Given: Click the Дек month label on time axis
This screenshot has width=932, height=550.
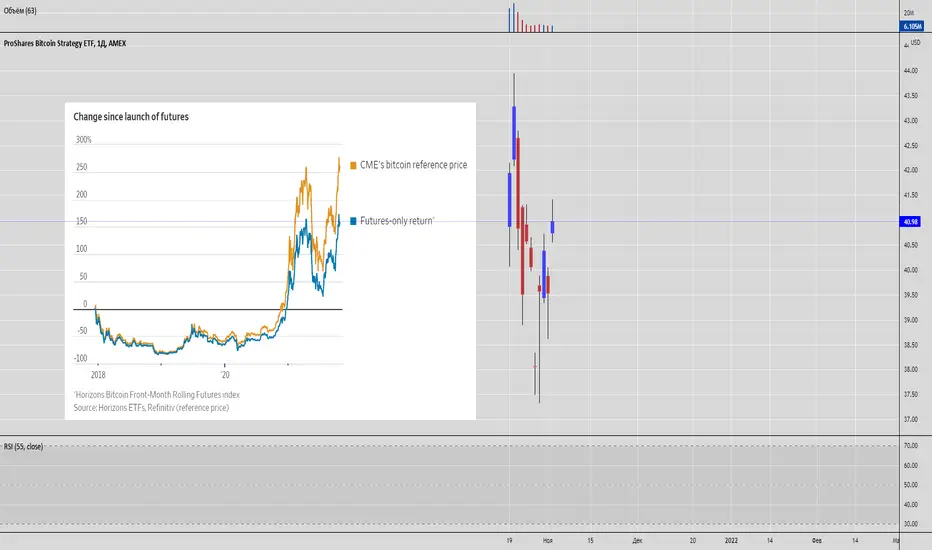Looking at the screenshot, I should pos(637,540).
